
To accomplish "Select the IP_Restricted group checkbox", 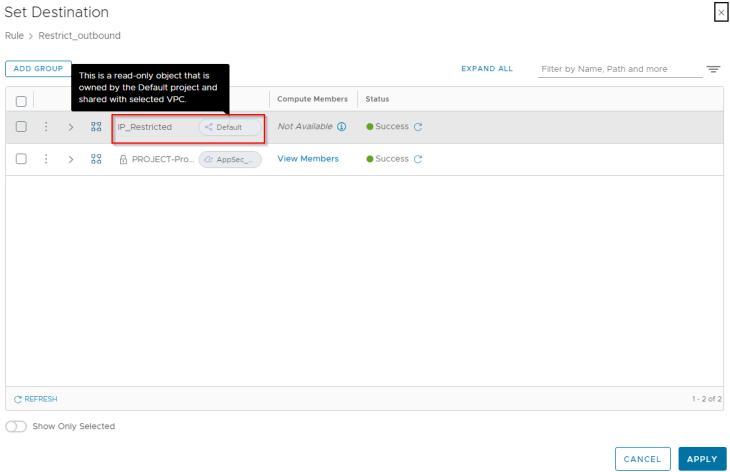I will pos(21,127).
